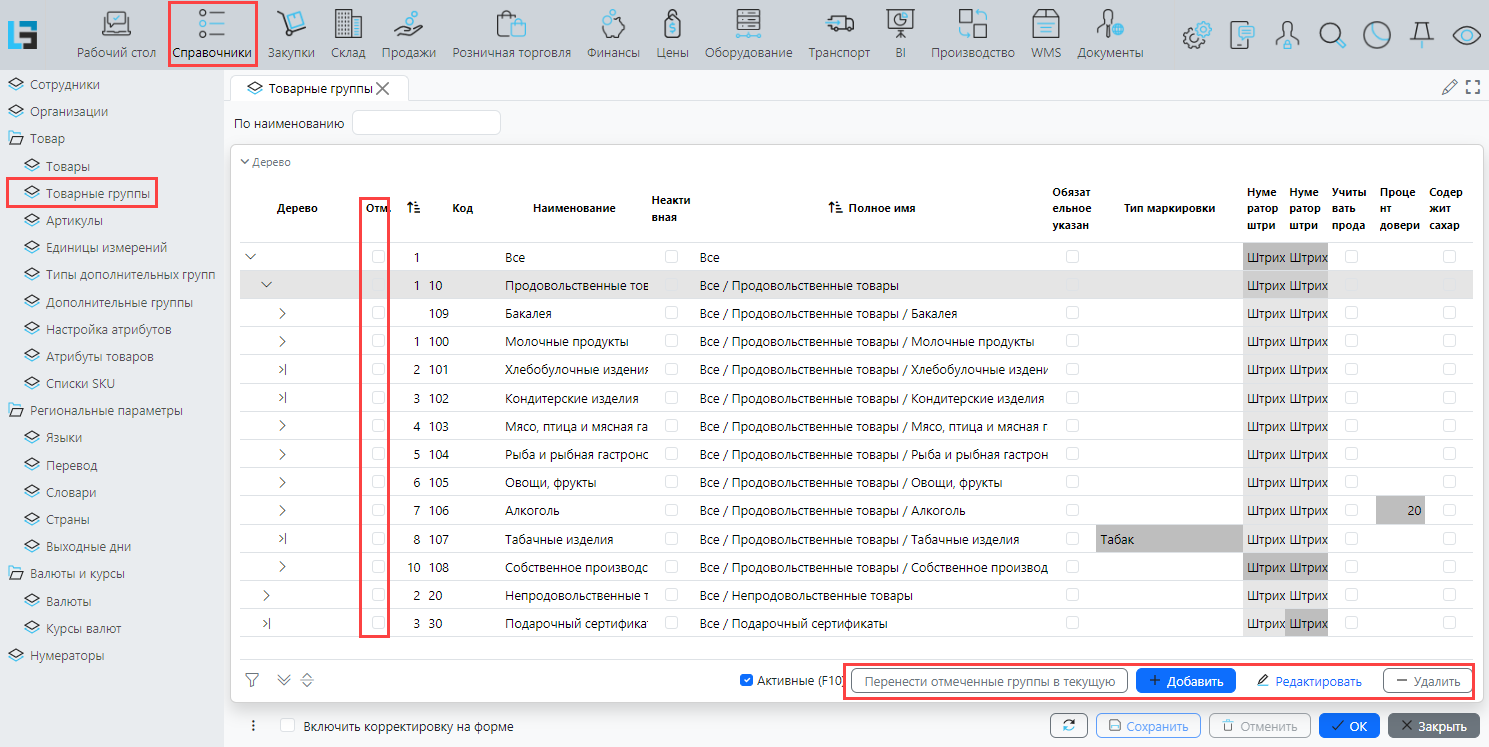Click the filter funnel icon below the table
This screenshot has height=747, width=1489.
pos(252,680)
